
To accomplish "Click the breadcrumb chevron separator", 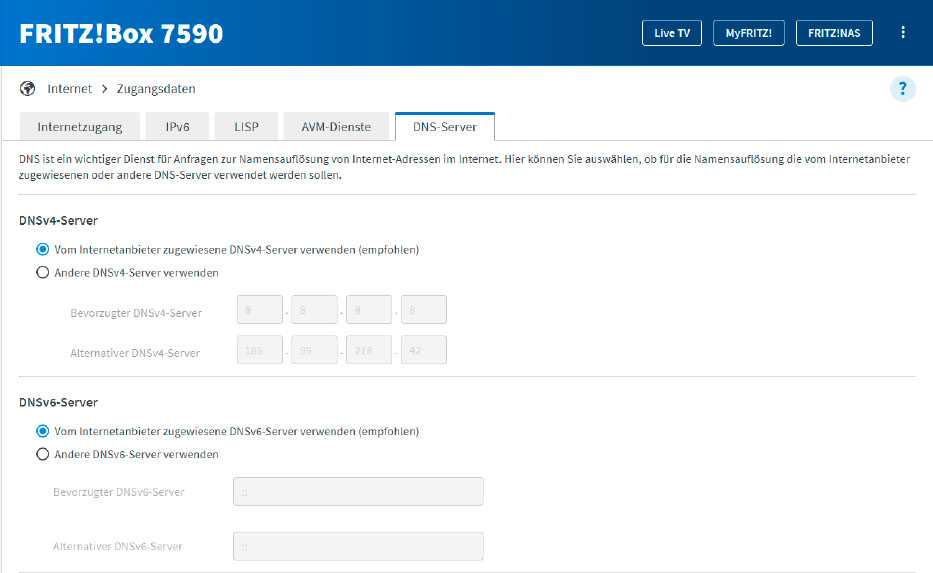I will [105, 89].
